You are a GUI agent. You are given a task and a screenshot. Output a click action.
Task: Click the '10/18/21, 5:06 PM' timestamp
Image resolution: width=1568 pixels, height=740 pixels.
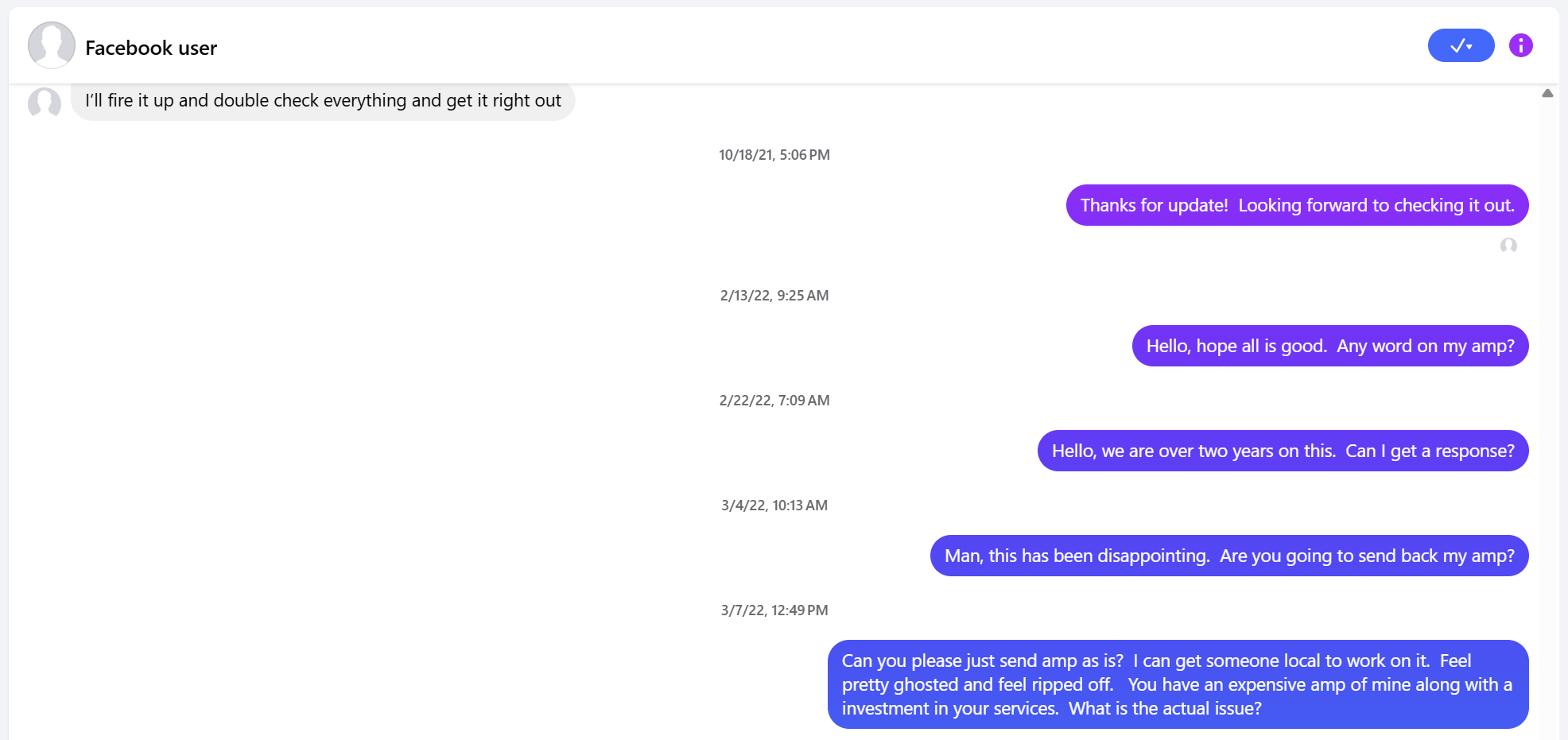[774, 154]
